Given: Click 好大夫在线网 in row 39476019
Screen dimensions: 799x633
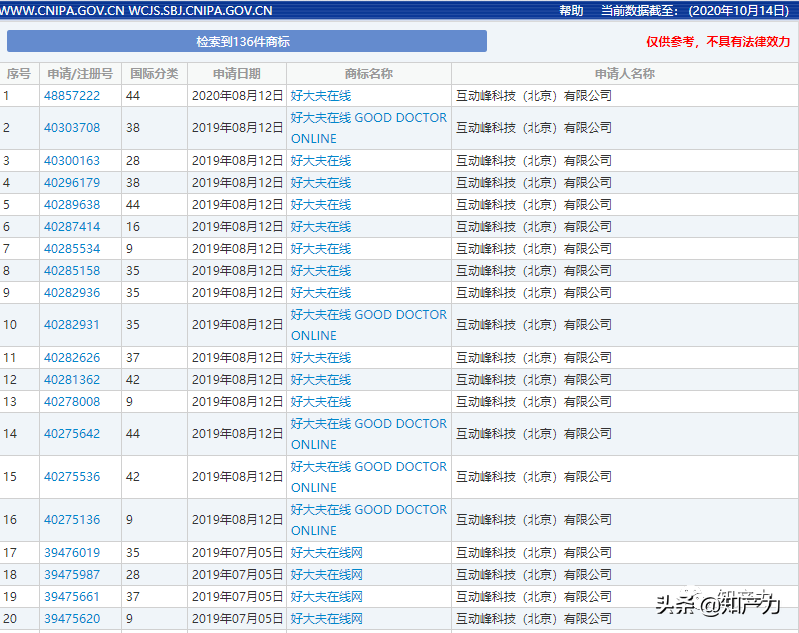Looking at the screenshot, I should point(327,553).
